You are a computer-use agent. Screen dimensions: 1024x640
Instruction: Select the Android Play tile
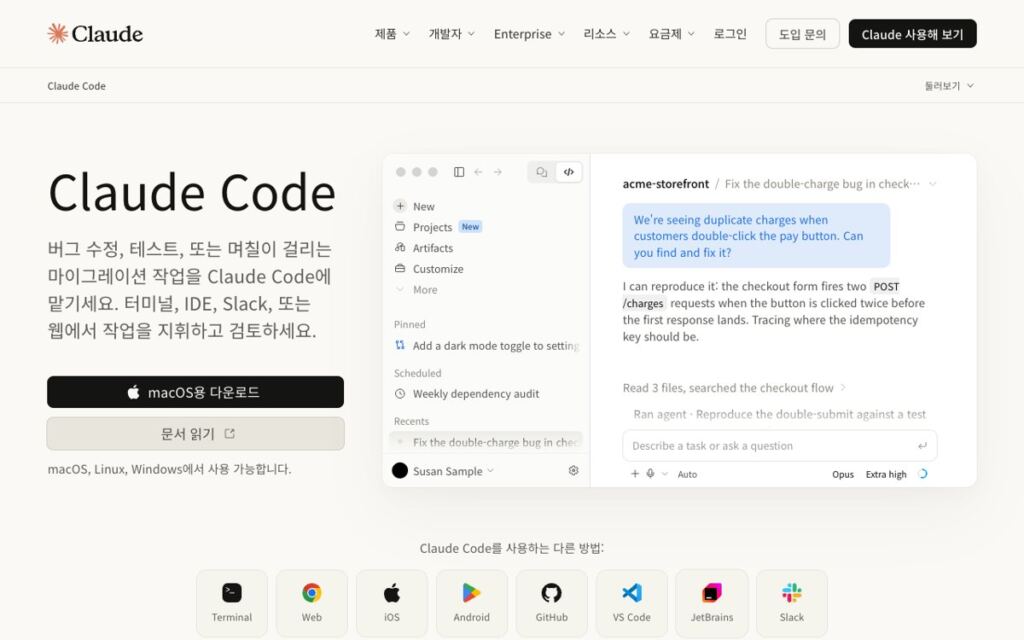472,603
